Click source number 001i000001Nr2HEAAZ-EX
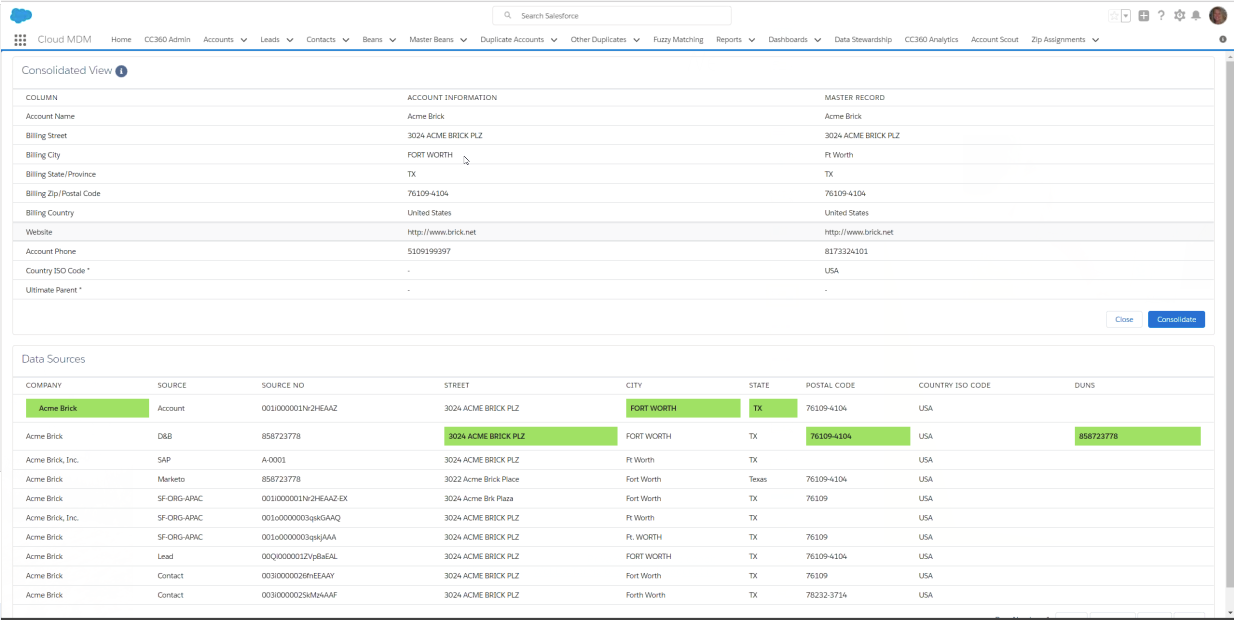1234x620 pixels. 305,498
